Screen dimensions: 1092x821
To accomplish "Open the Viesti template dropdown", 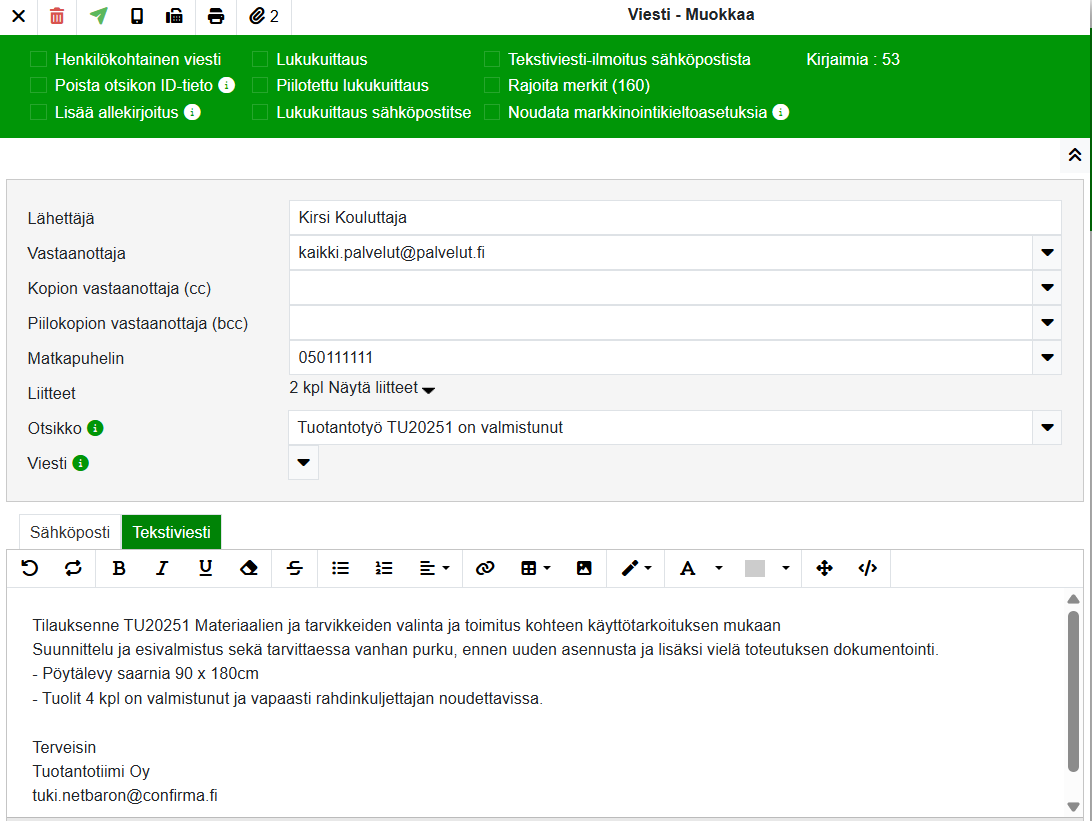I will [x=304, y=463].
